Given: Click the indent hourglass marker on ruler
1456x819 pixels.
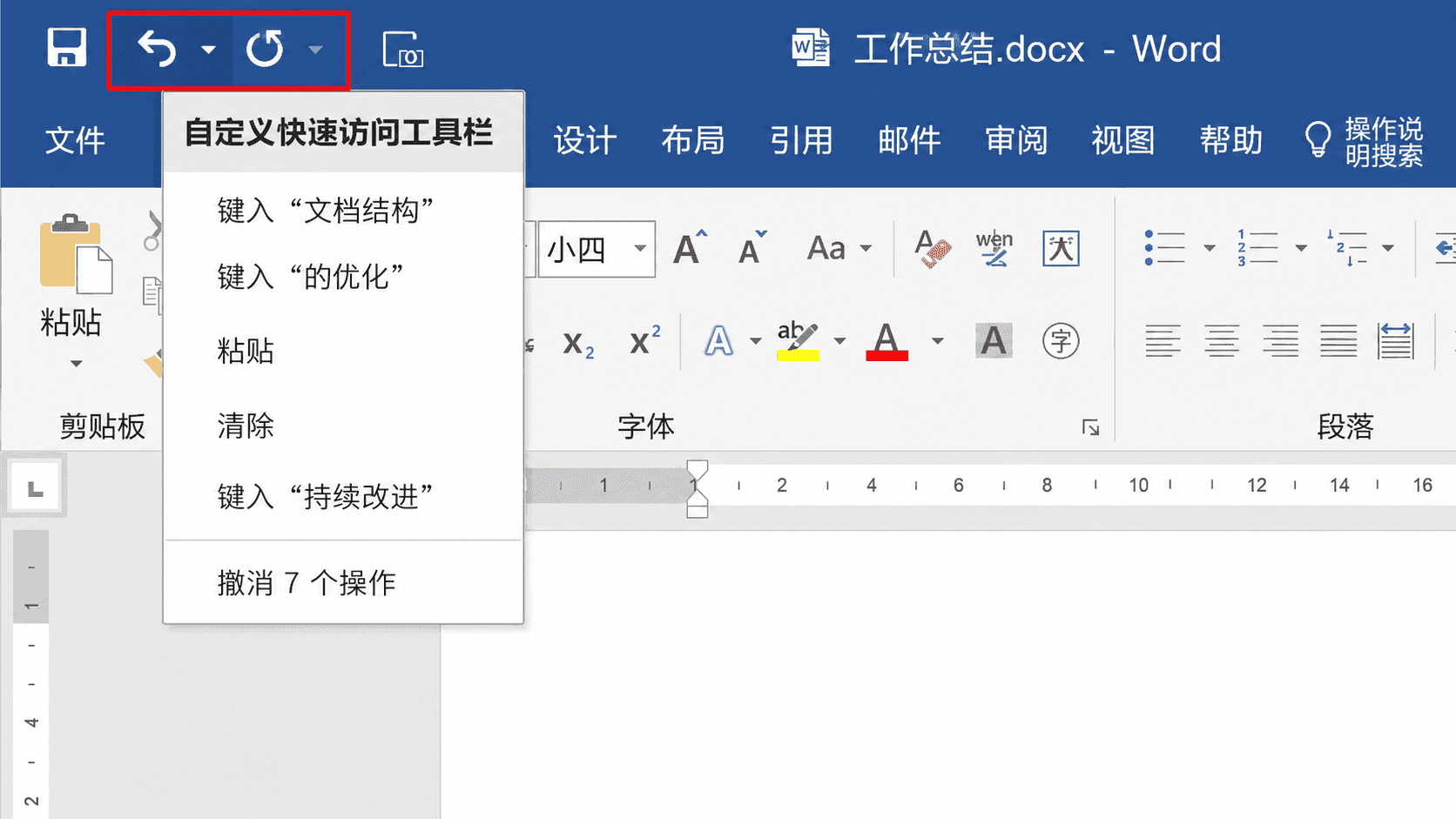Looking at the screenshot, I should 697,488.
